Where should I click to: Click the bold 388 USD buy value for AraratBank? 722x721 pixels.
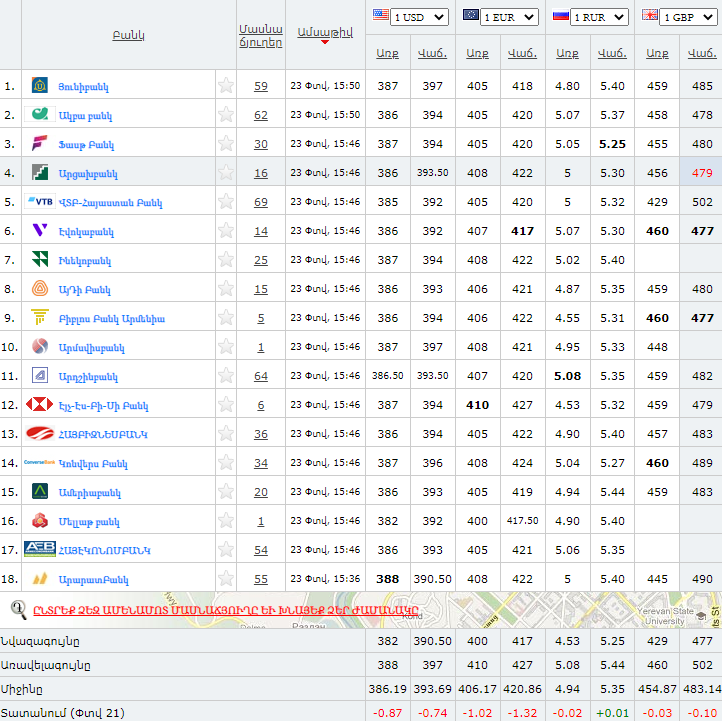(x=387, y=579)
